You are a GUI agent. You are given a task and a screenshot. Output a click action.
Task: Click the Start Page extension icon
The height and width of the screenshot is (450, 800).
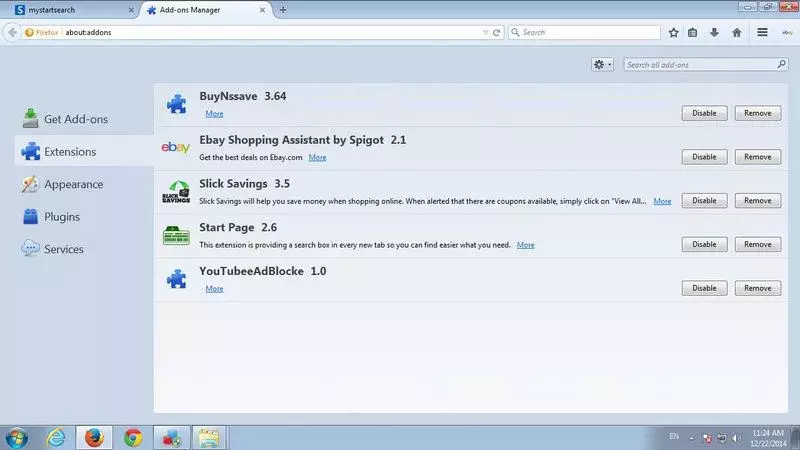(x=177, y=236)
